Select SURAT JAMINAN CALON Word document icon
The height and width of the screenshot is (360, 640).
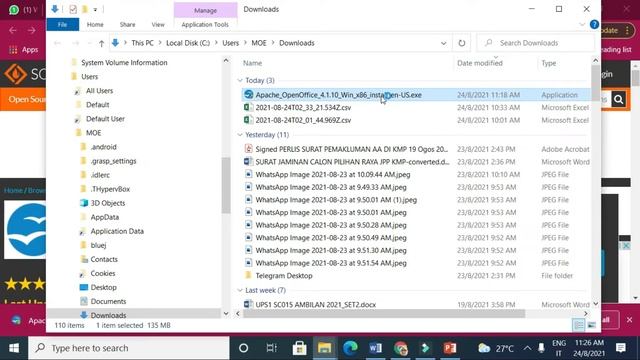point(248,162)
